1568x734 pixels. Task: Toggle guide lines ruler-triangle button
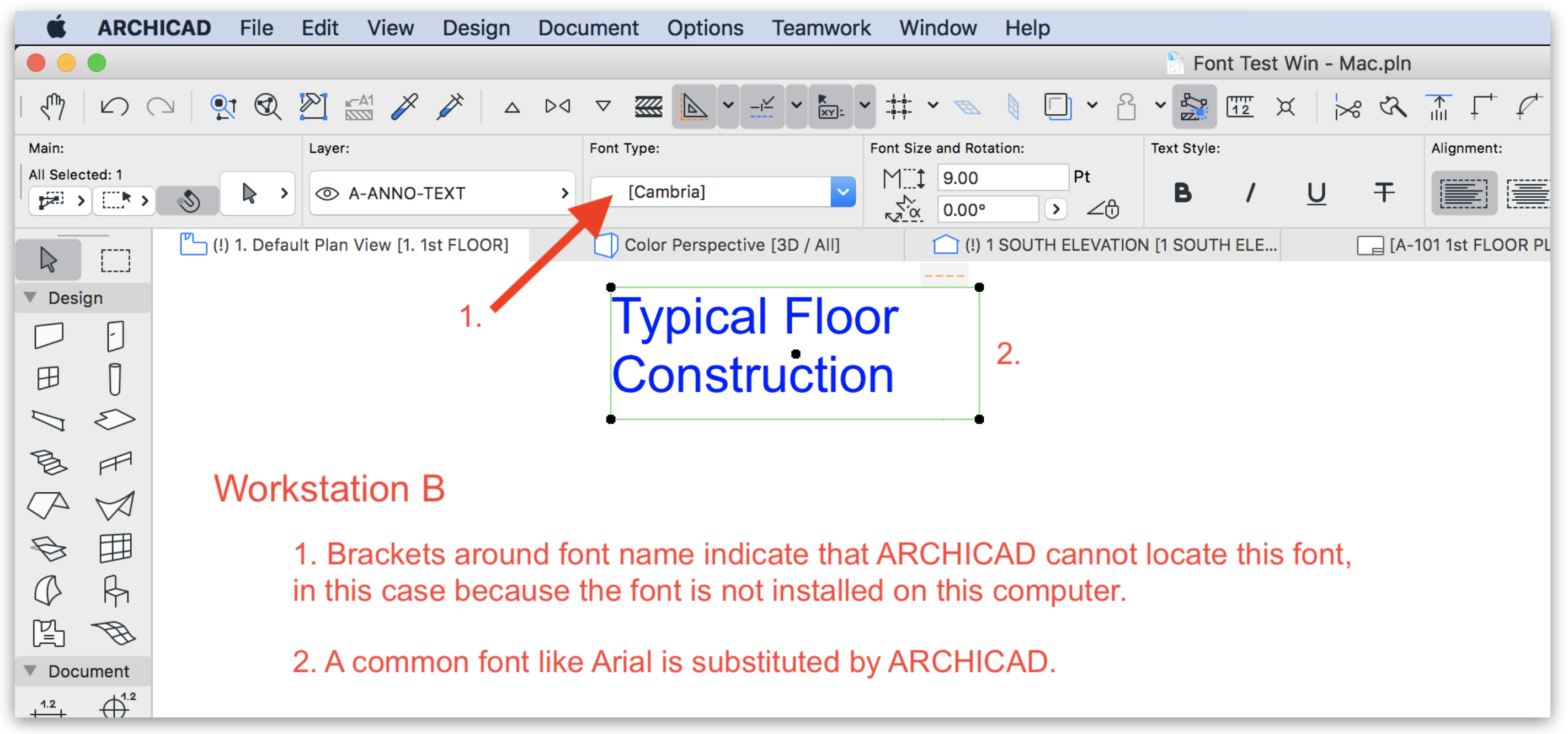tap(694, 107)
